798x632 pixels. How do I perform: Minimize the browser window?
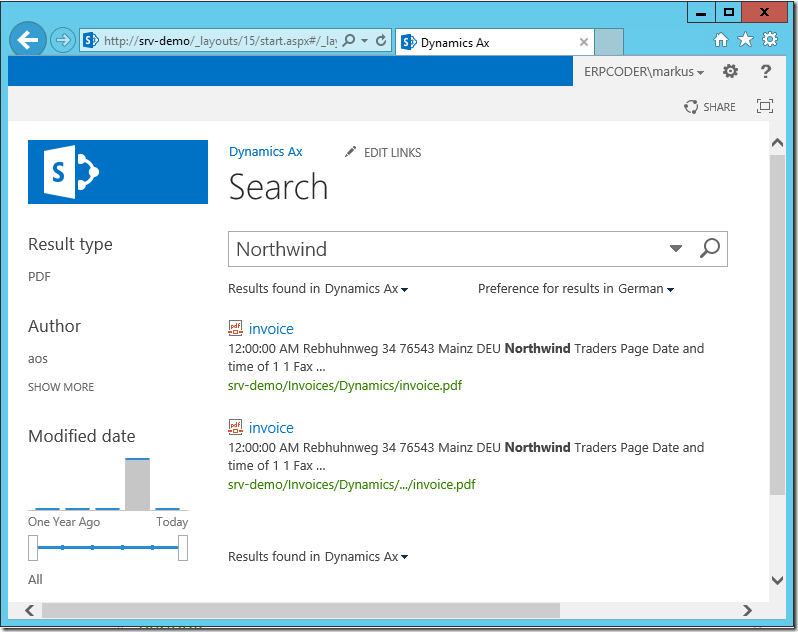tap(701, 12)
